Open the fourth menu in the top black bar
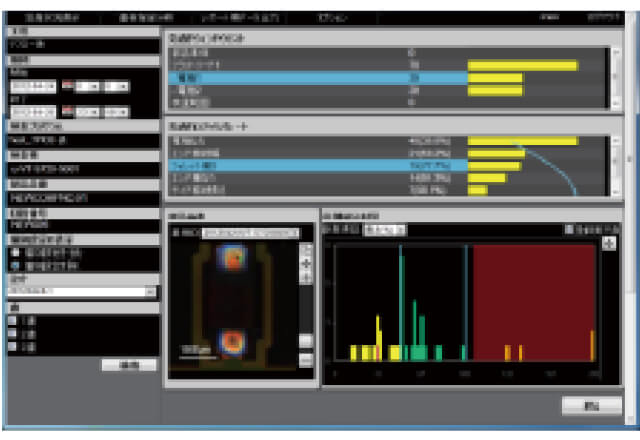640x440 pixels. pyautogui.click(x=333, y=18)
